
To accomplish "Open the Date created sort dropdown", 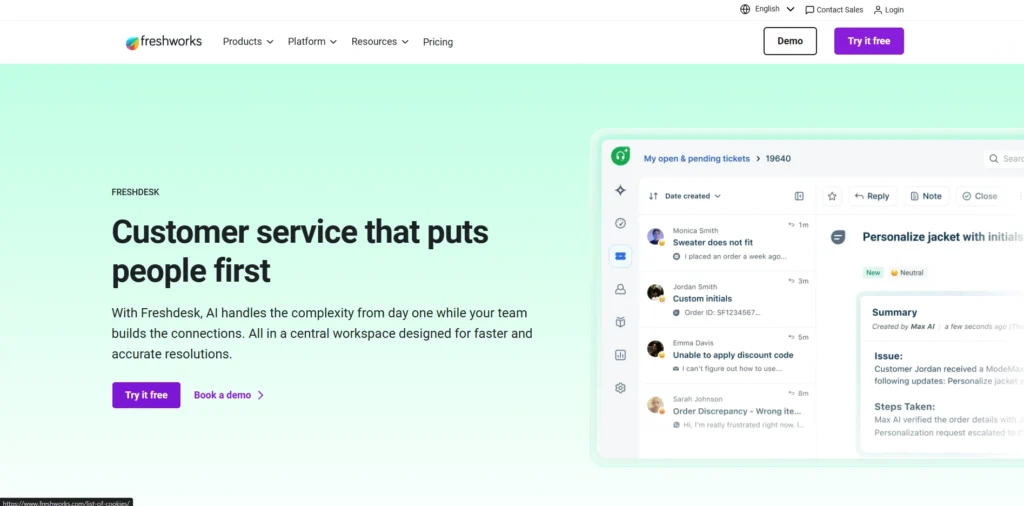I will coord(693,196).
